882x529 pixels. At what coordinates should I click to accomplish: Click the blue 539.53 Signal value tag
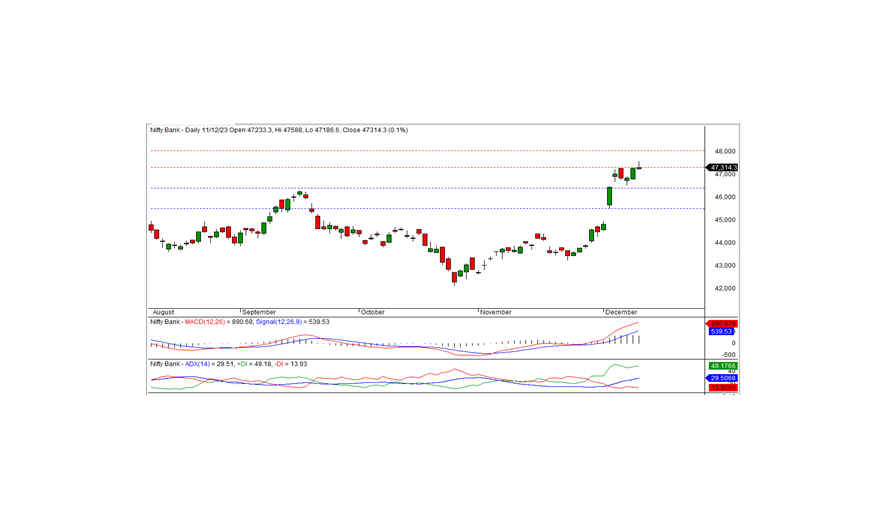point(722,330)
